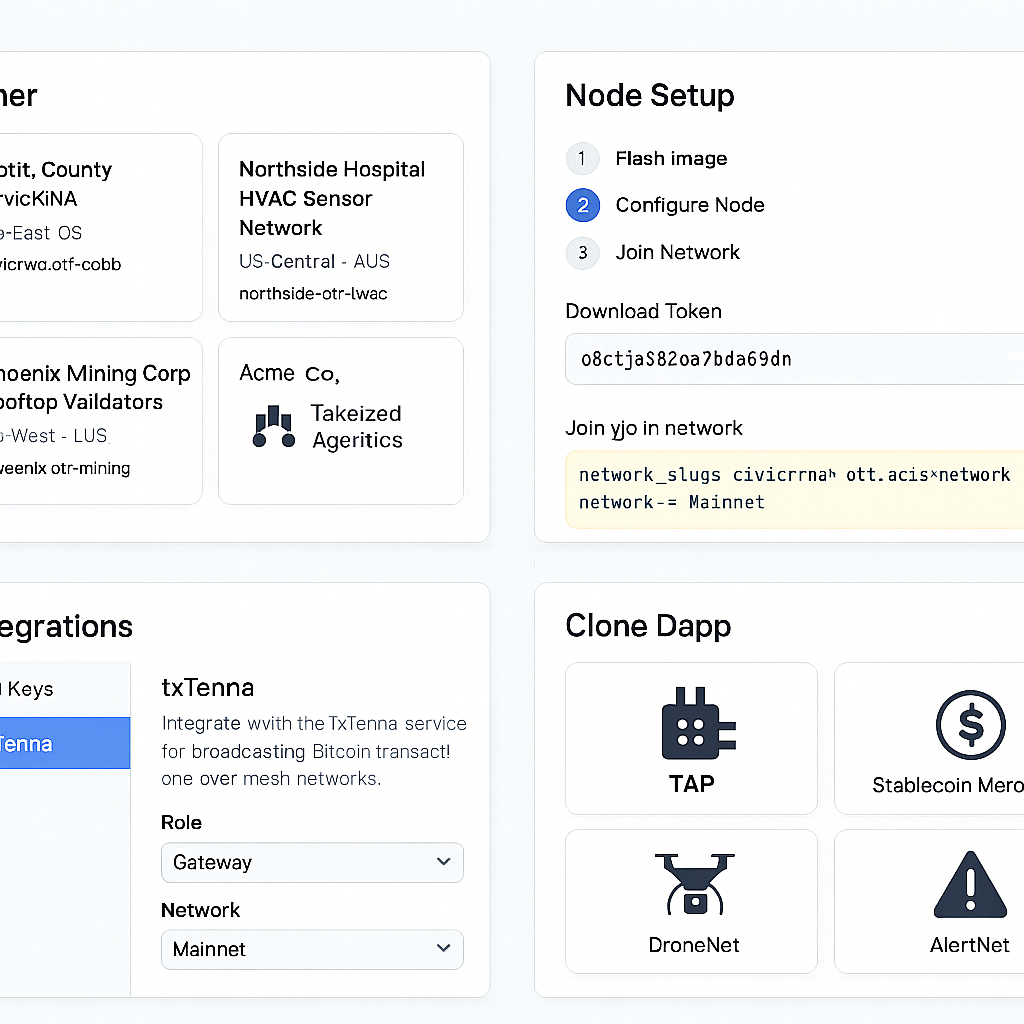Open the Role dropdown set to Gateway
The image size is (1024, 1024).
coord(312,862)
